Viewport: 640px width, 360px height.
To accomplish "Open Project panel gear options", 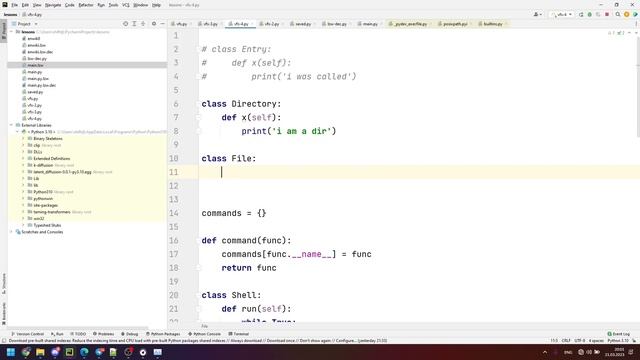I will click(154, 24).
